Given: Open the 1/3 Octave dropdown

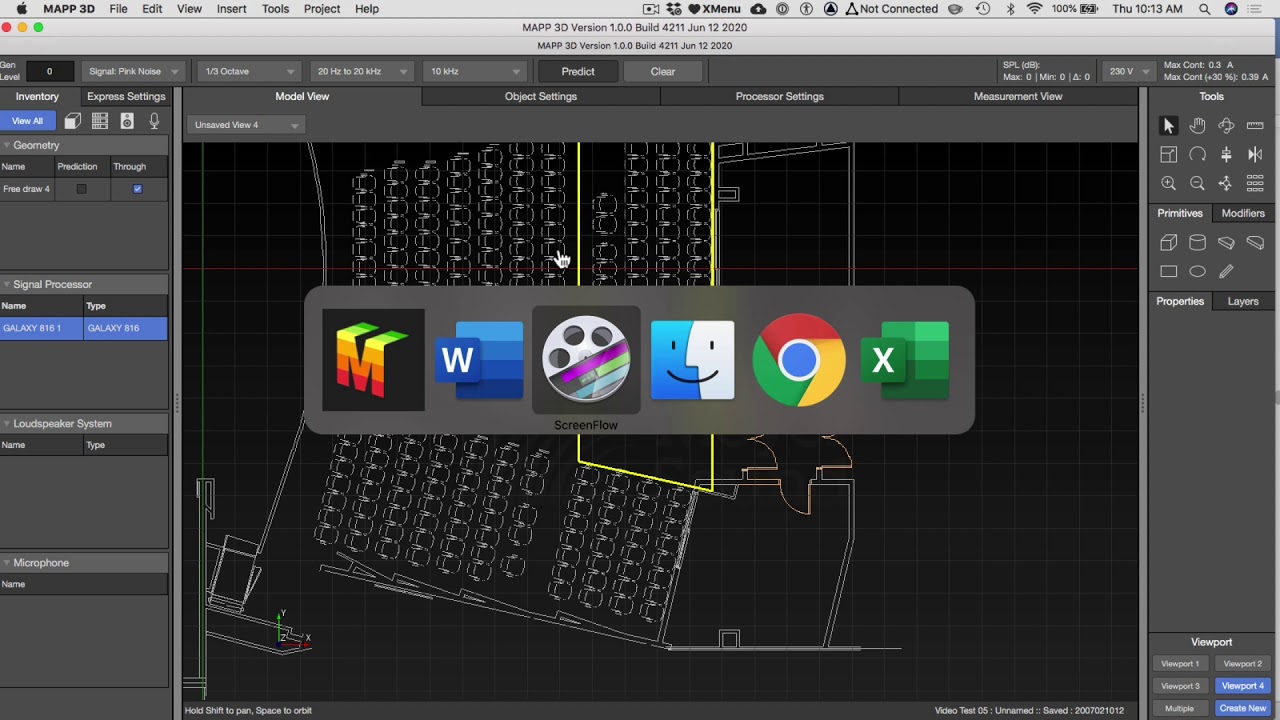Looking at the screenshot, I should (x=249, y=71).
